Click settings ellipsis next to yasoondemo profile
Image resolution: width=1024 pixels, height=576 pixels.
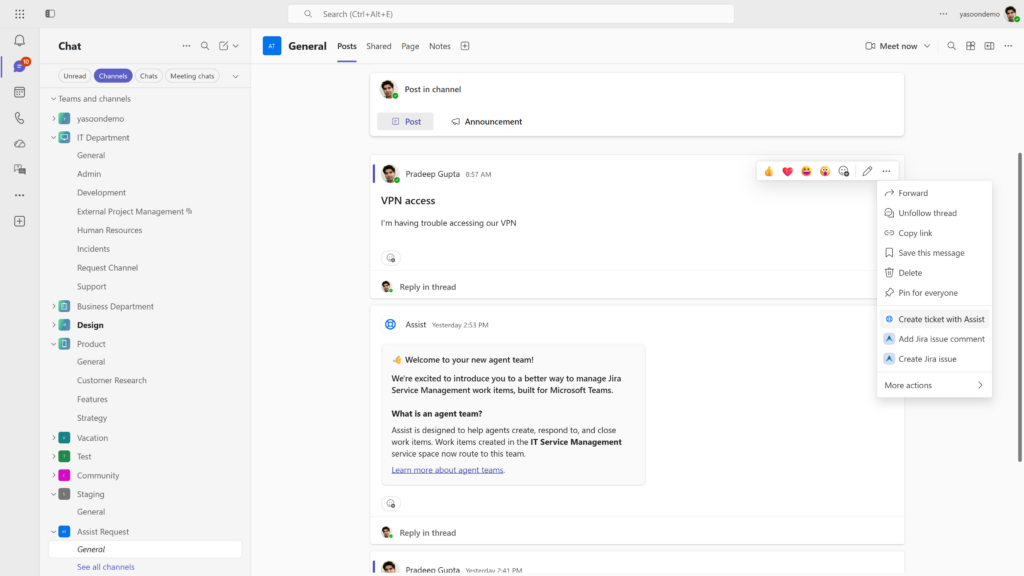click(944, 14)
